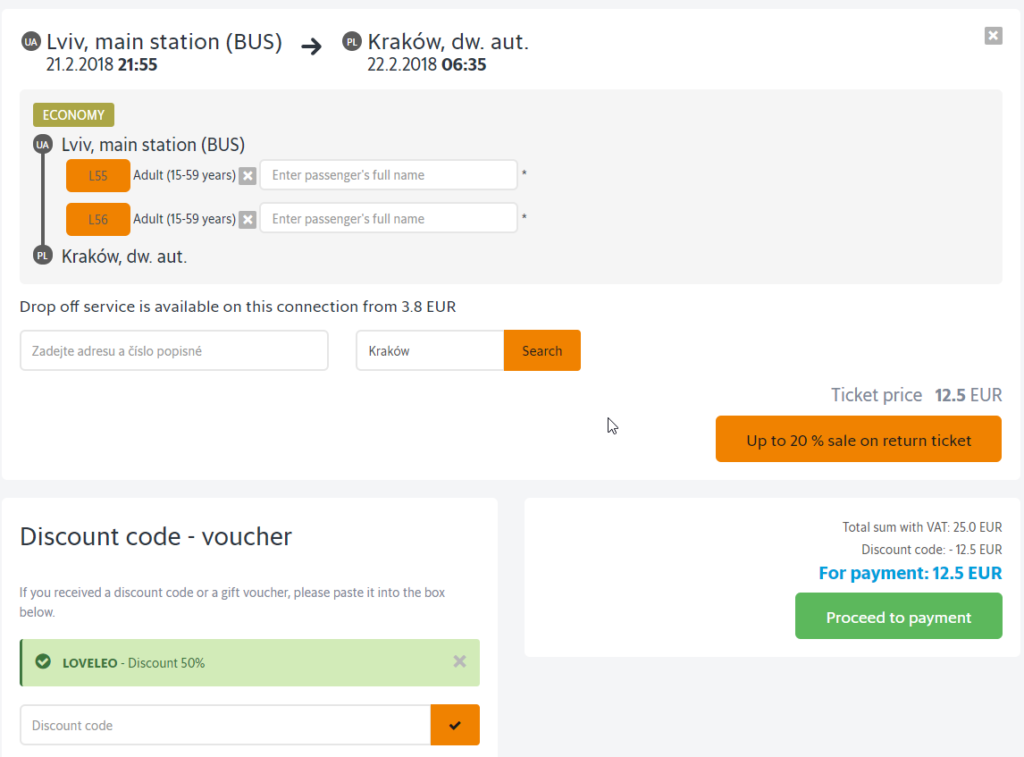Click UA stop marker in route list
Image resolution: width=1024 pixels, height=757 pixels.
pos(43,144)
